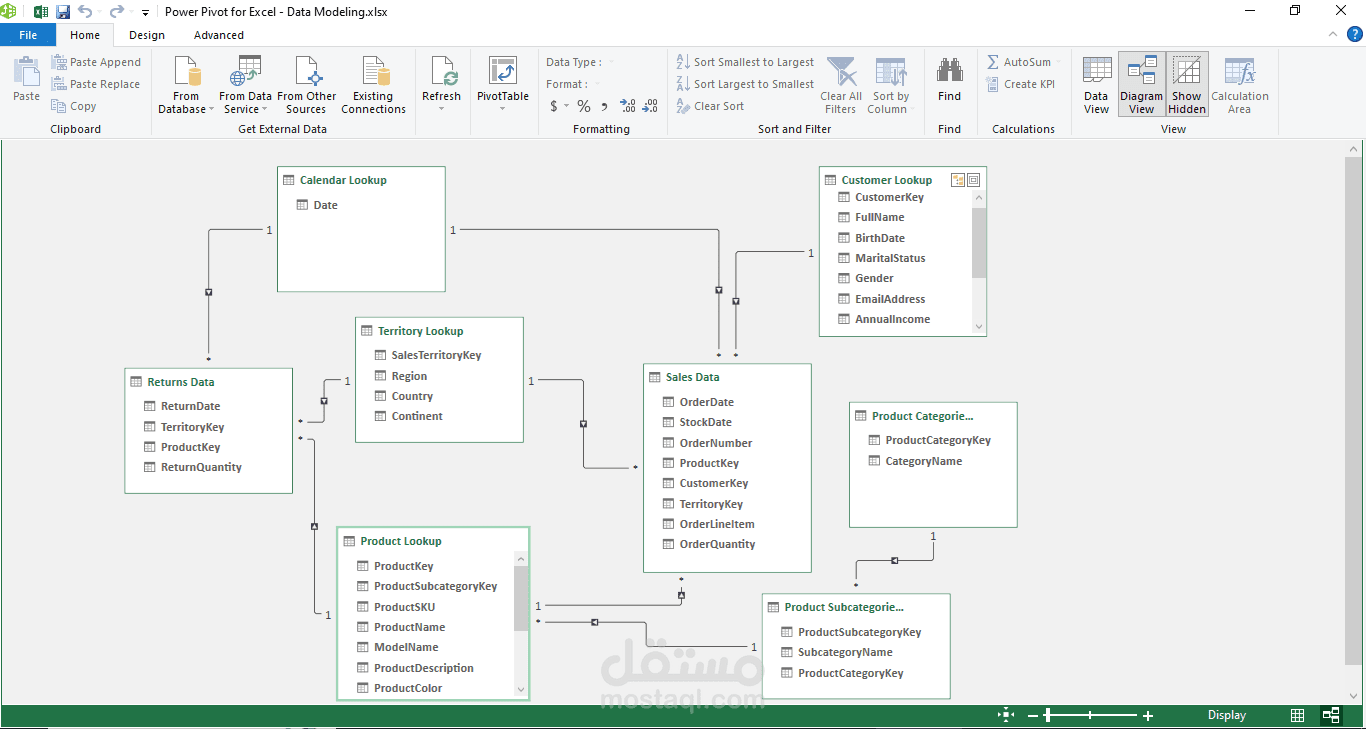Click Clear Sort
The image size is (1366, 729).
[710, 106]
